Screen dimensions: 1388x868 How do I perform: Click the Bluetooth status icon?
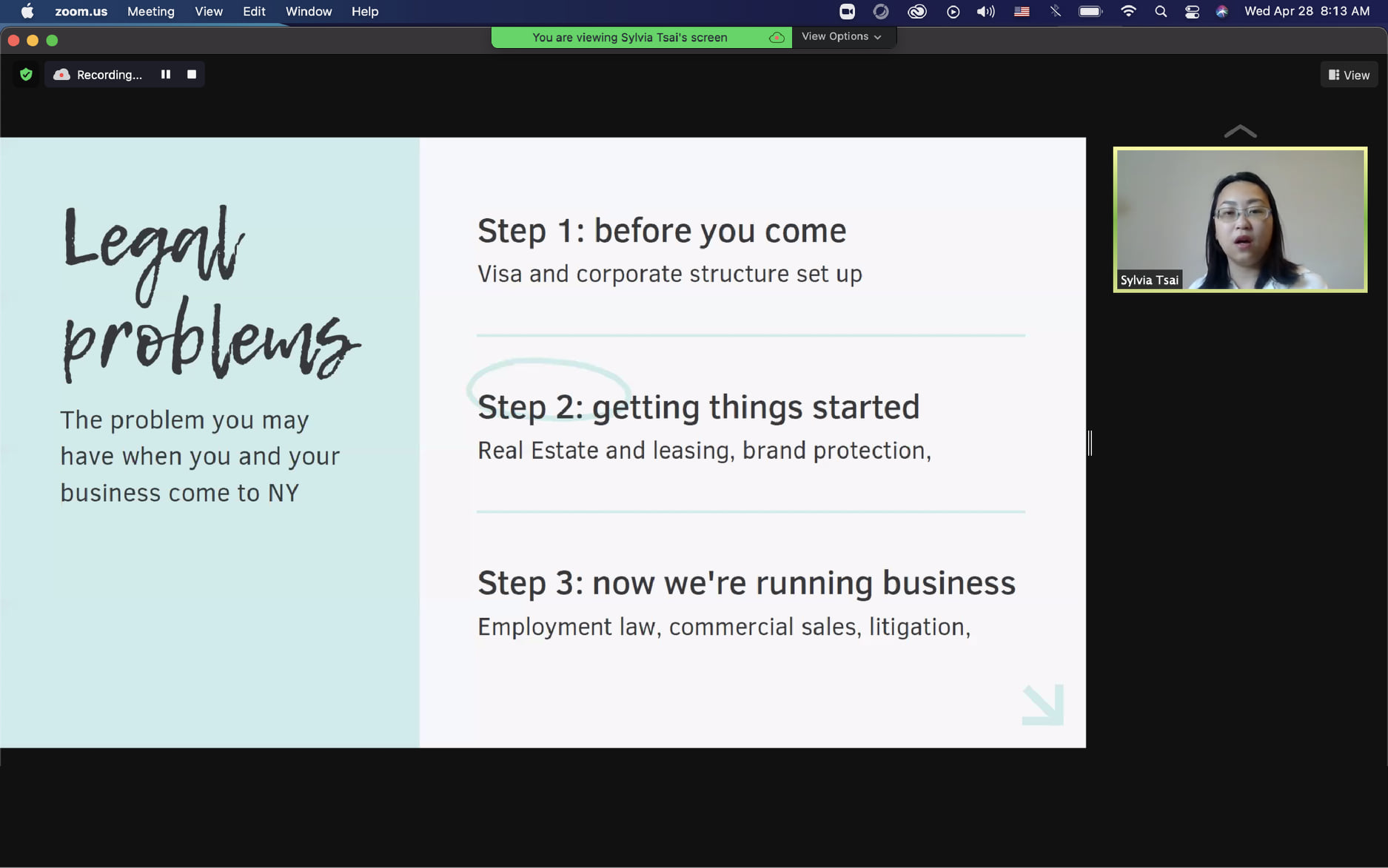point(1055,11)
